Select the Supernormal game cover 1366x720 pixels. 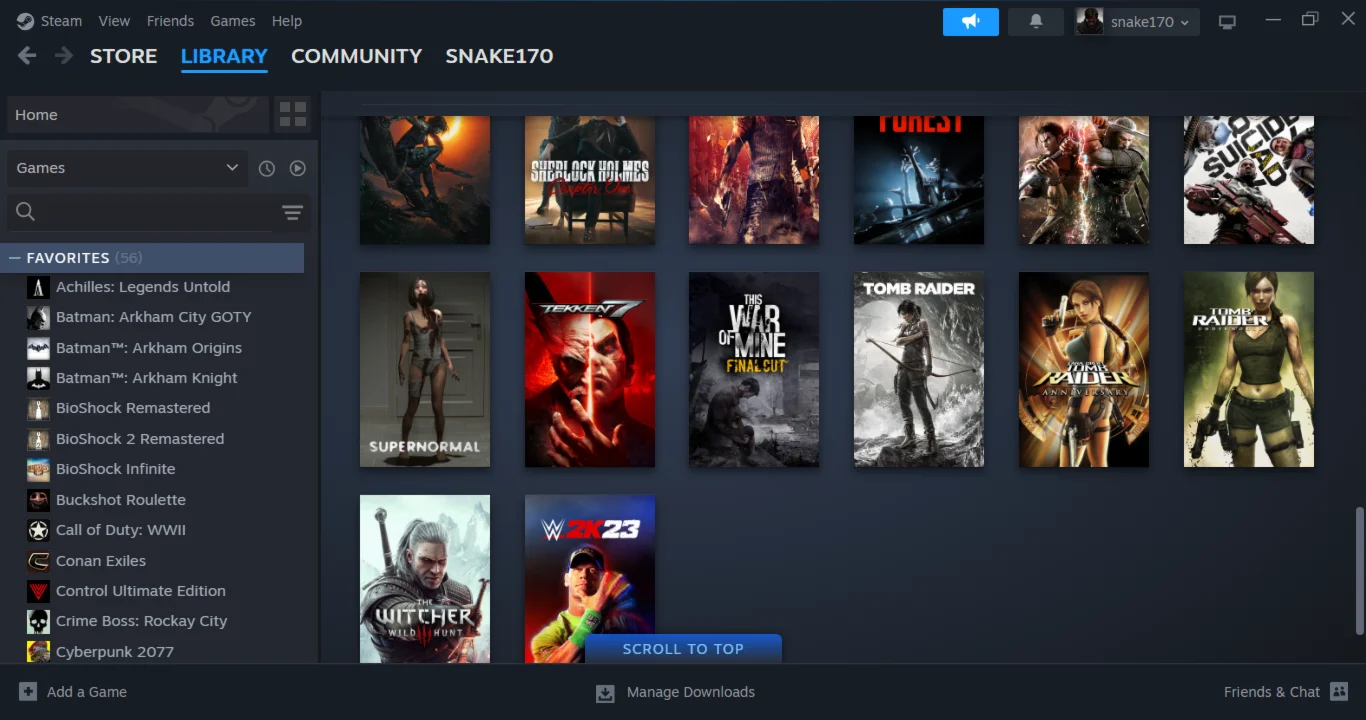tap(425, 370)
